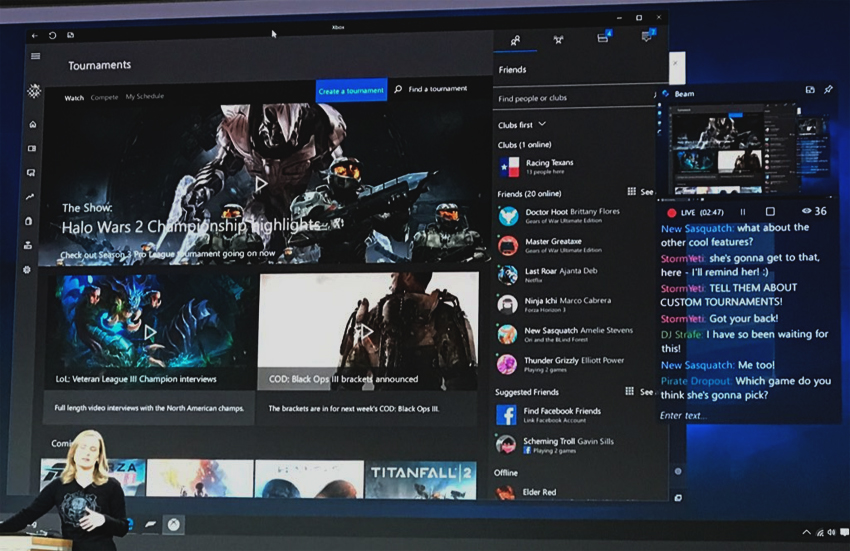Click the Home icon in left sidebar
Viewport: 850px width, 551px height.
point(33,125)
